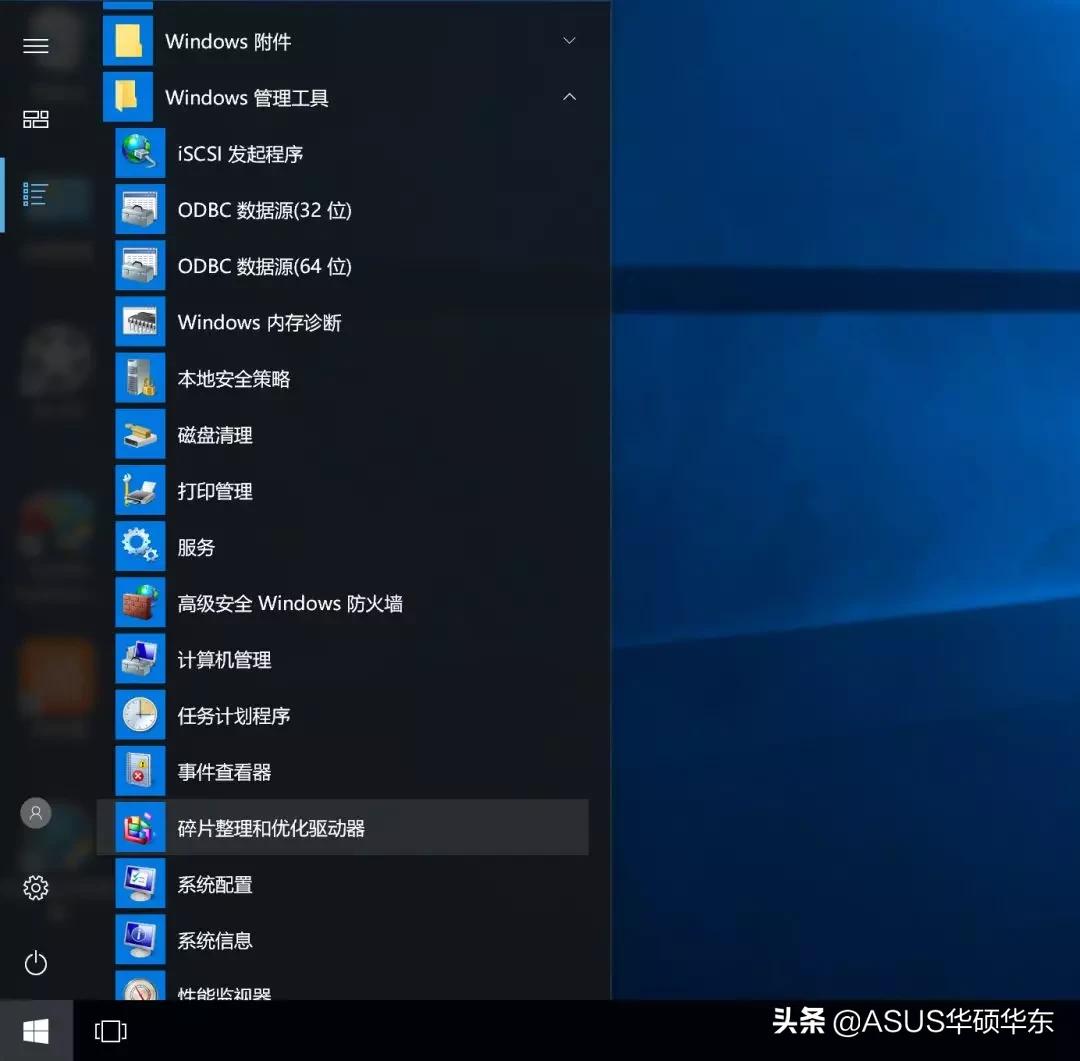Viewport: 1080px width, 1061px height.
Task: Open 打印管理
Action: [215, 490]
